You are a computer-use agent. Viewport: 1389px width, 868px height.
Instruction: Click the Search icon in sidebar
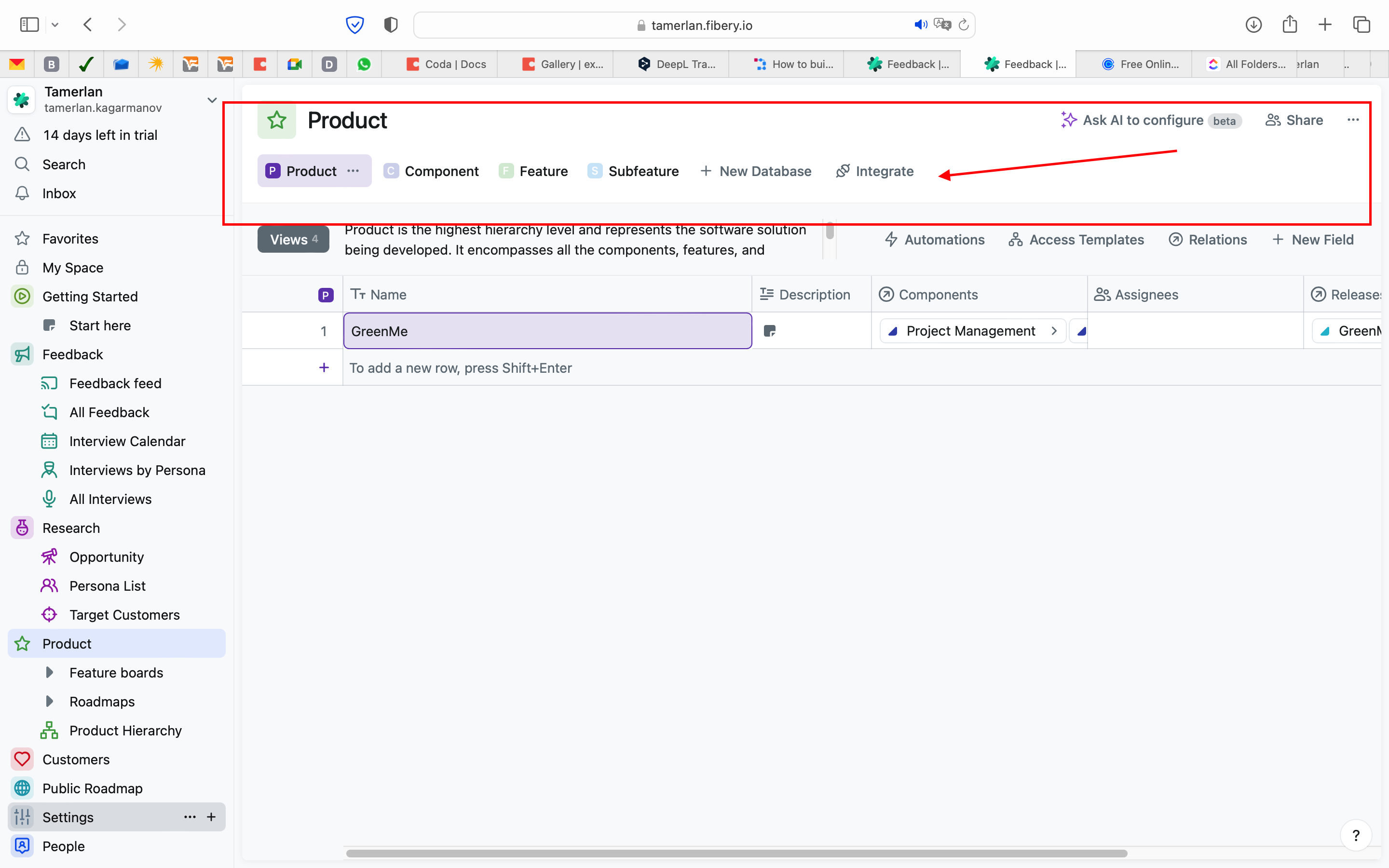22,164
